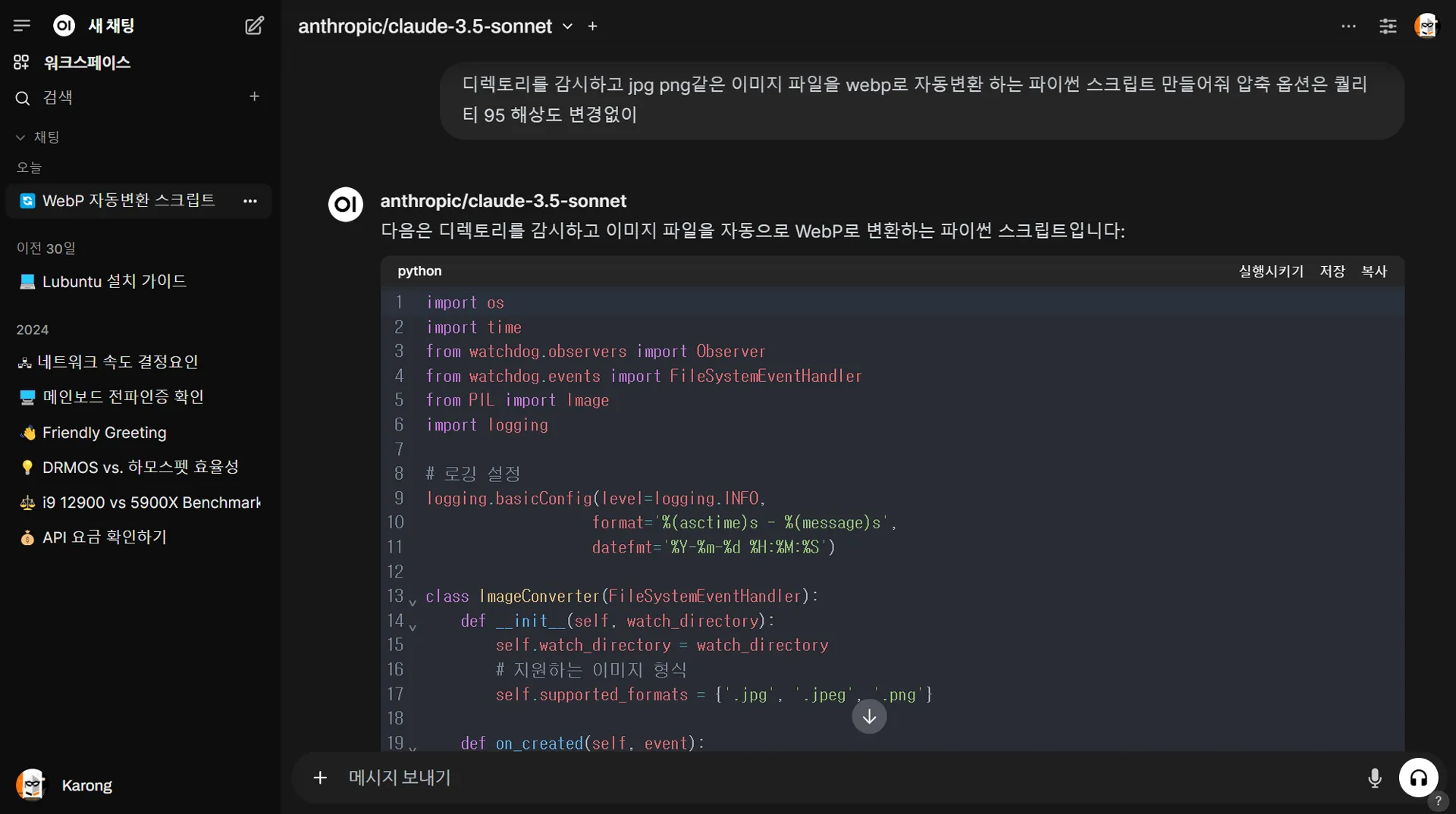Collapse the 채팅 section chevron

point(20,137)
